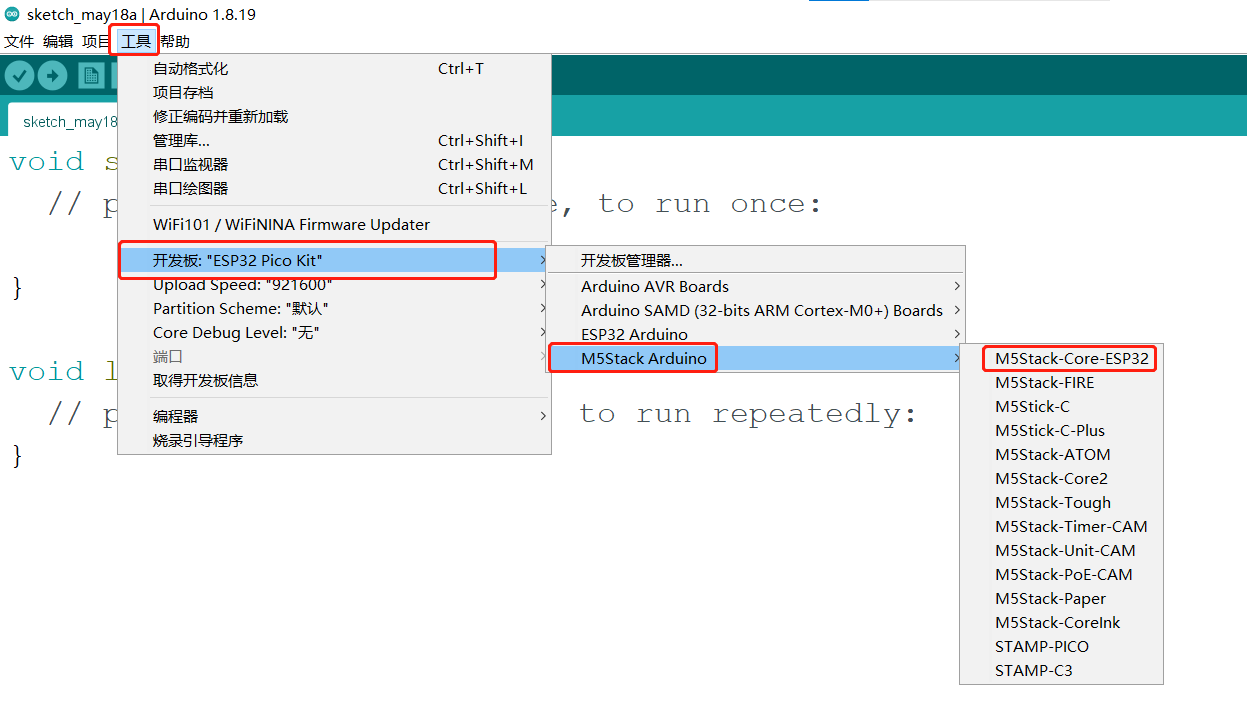This screenshot has height=707, width=1247.
Task: Click the 管理库... menu entry
Action: pyautogui.click(x=181, y=141)
